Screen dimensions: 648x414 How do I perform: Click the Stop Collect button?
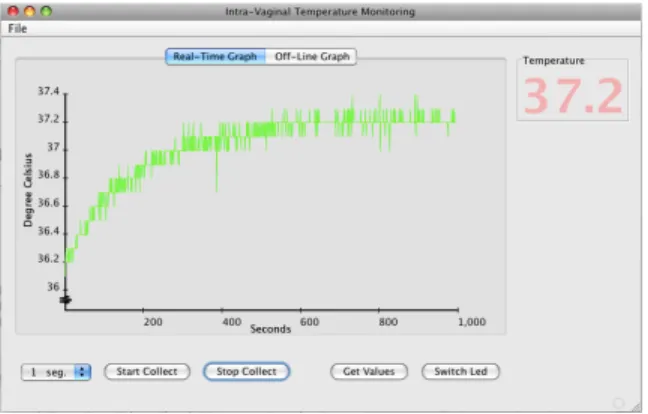tap(246, 371)
